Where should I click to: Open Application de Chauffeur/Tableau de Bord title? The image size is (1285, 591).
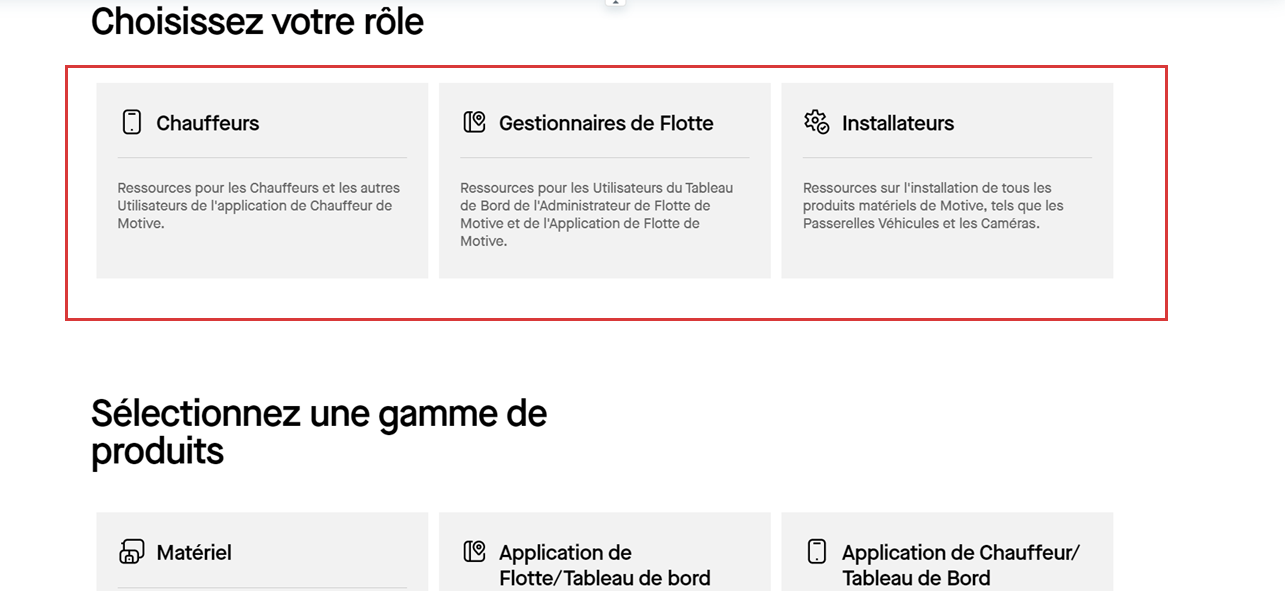point(961,565)
